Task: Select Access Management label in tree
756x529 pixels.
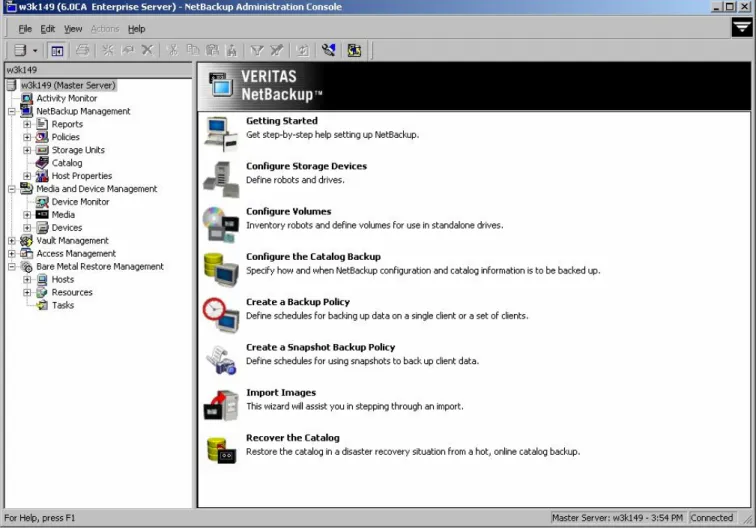Action: tap(76, 254)
